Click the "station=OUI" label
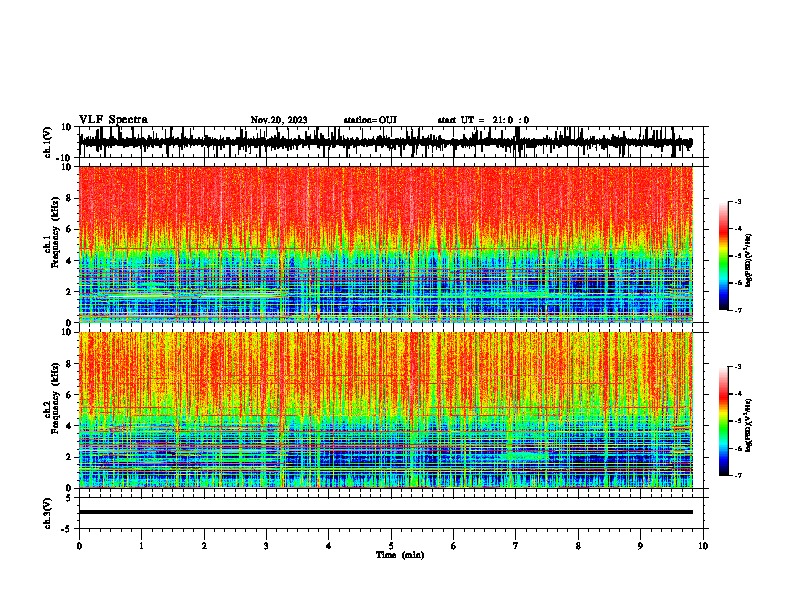The width and height of the screenshot is (792, 612). (x=370, y=120)
